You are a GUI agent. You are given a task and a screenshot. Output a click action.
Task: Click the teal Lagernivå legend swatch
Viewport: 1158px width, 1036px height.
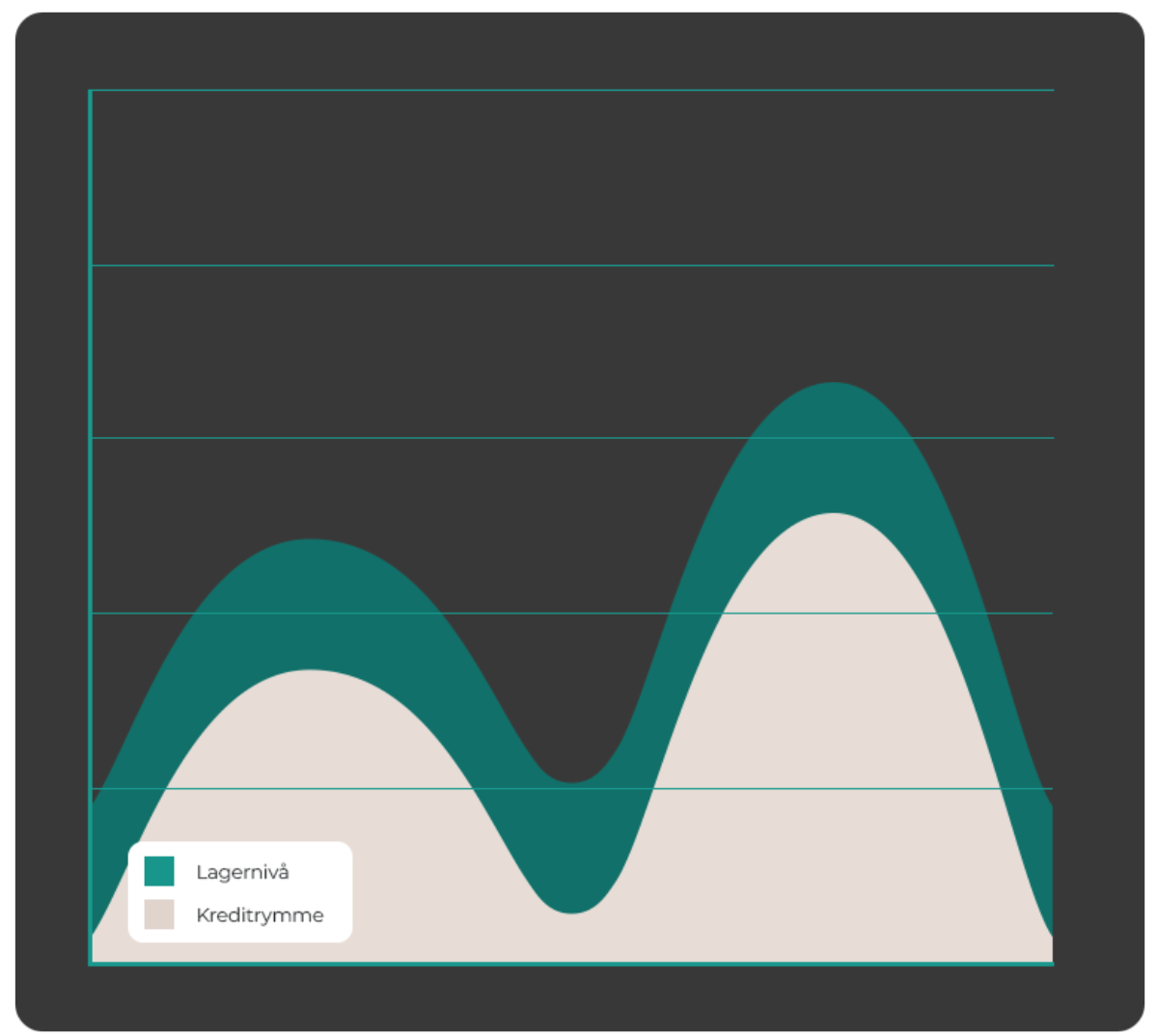[159, 871]
